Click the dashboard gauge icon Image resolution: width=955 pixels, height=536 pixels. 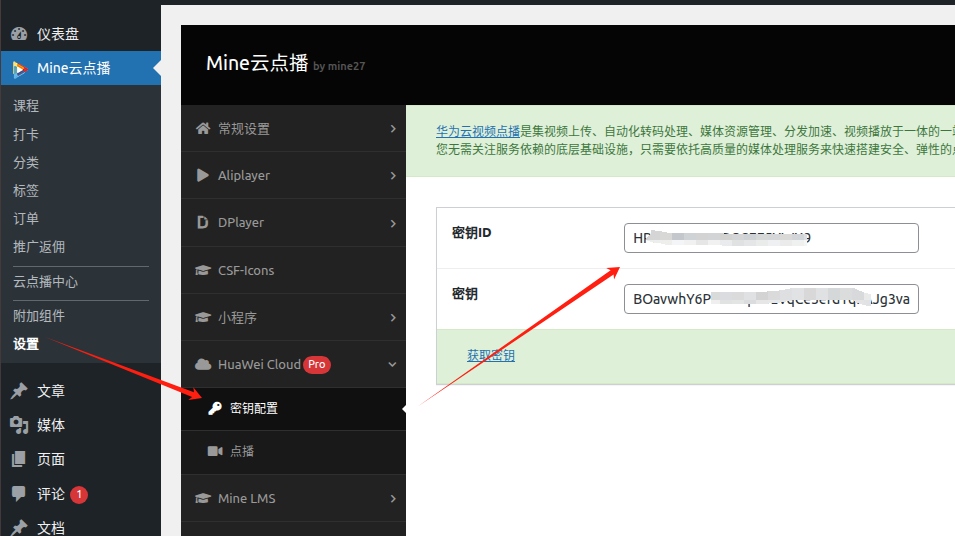tap(19, 34)
